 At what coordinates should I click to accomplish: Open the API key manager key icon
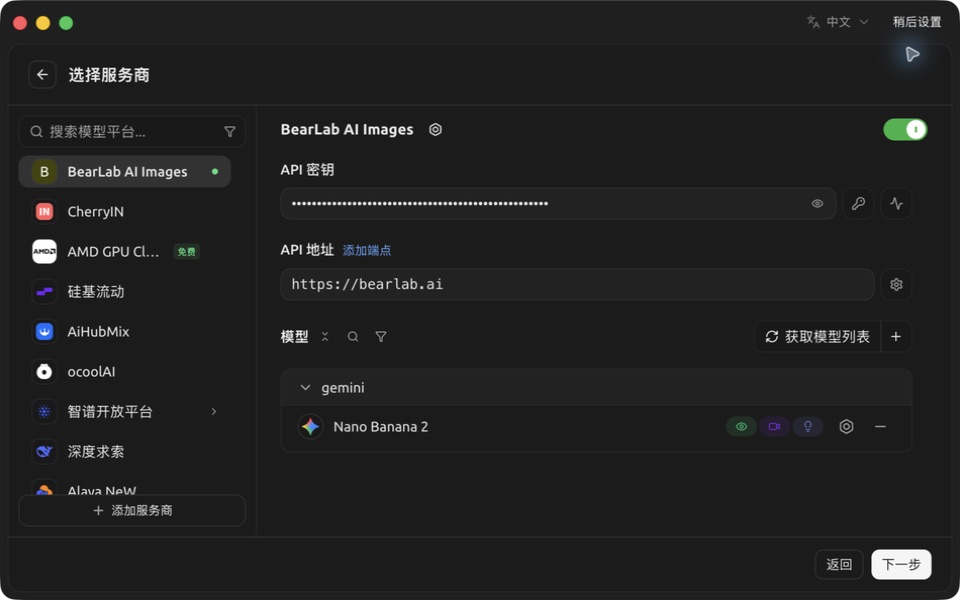(x=858, y=204)
